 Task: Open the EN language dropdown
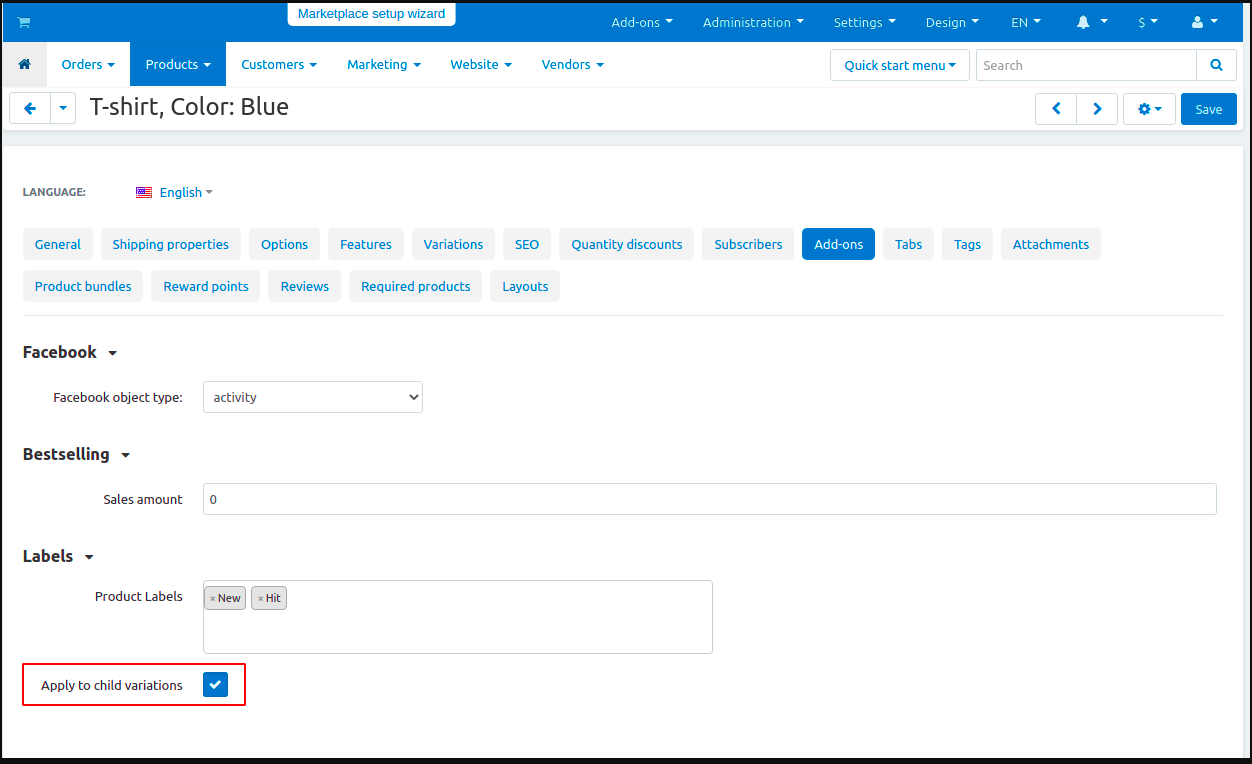tap(1026, 22)
